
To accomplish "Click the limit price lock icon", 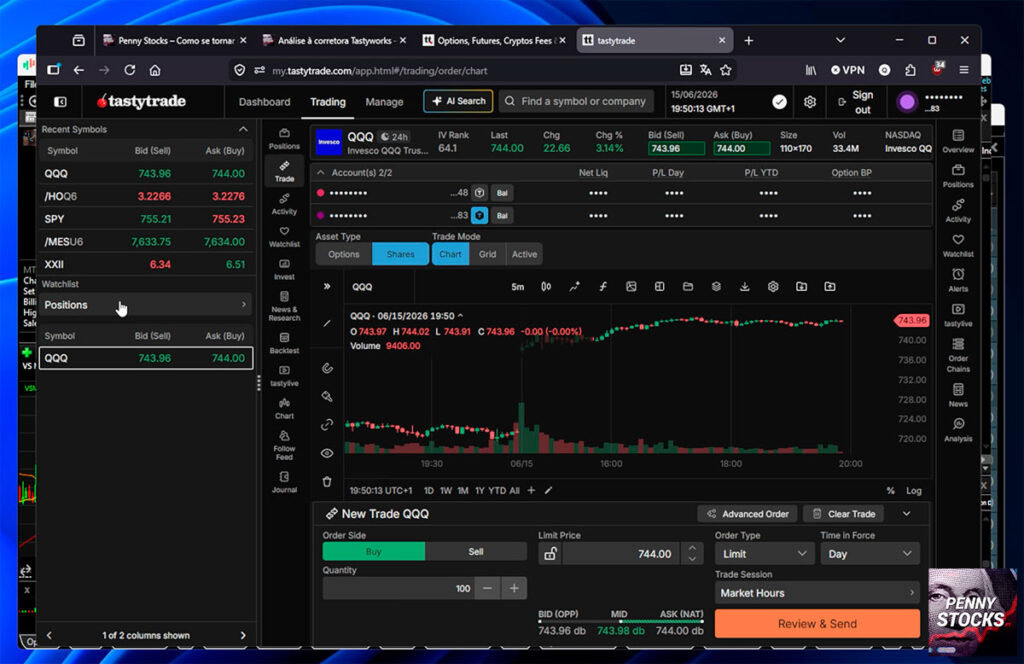I will point(551,554).
